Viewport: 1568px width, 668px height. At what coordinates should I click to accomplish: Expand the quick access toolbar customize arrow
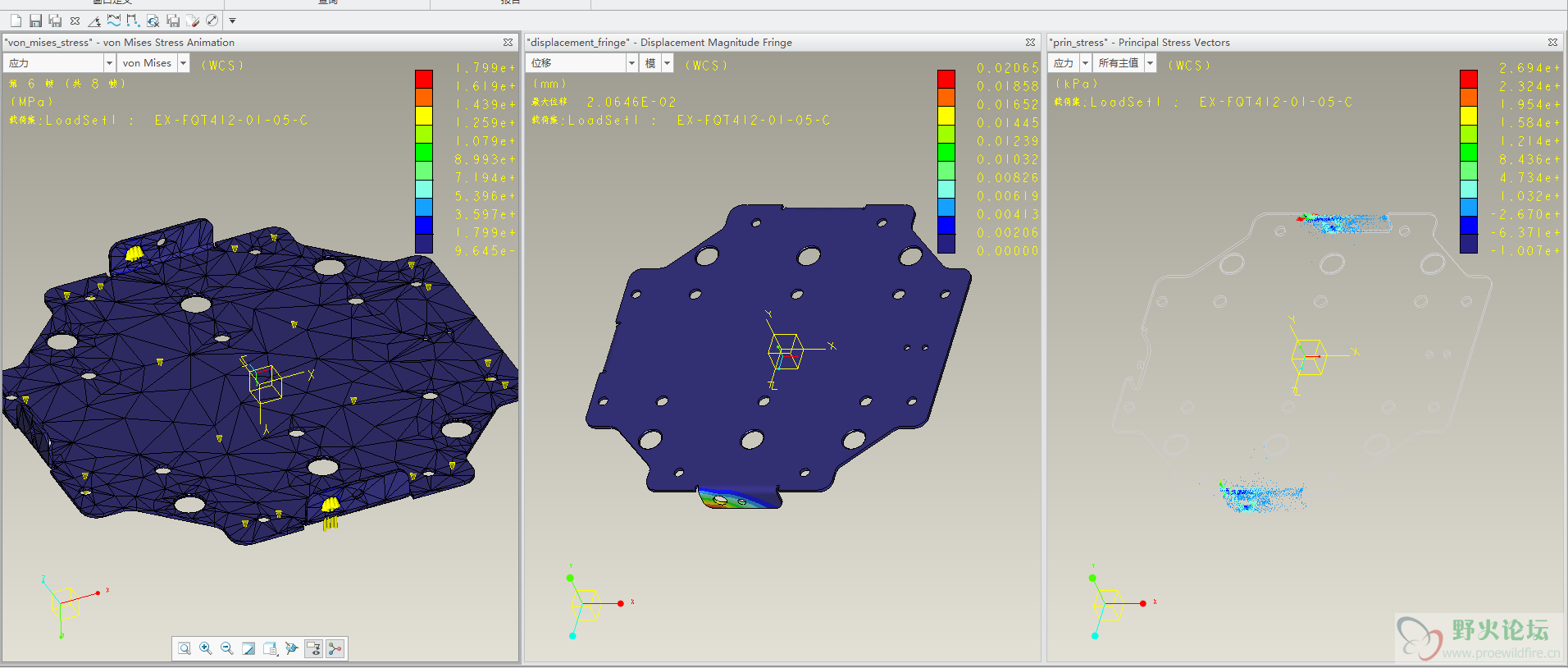[232, 21]
